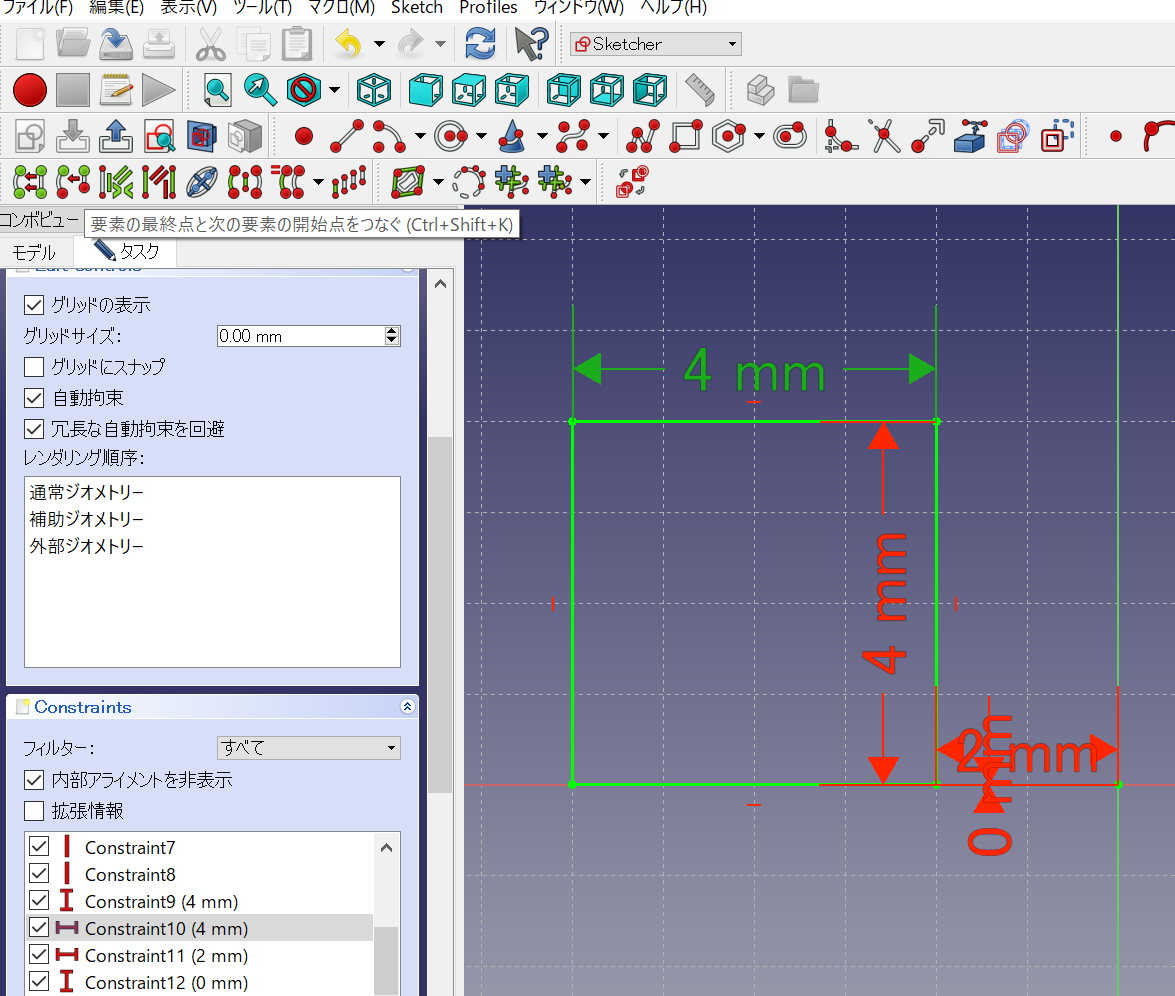Select the create rectangle tool
The image size is (1175, 996).
pyautogui.click(x=686, y=136)
